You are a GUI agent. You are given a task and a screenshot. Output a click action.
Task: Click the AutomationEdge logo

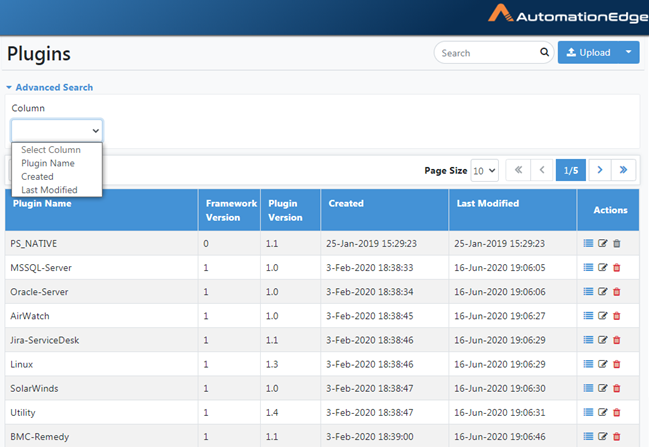pyautogui.click(x=568, y=14)
